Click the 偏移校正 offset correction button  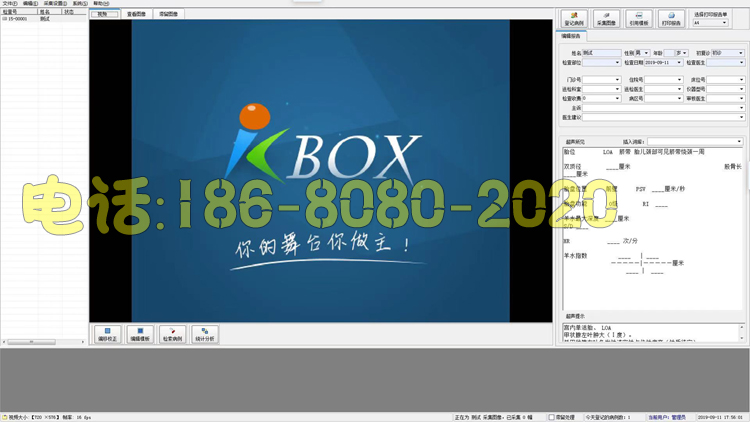click(107, 334)
